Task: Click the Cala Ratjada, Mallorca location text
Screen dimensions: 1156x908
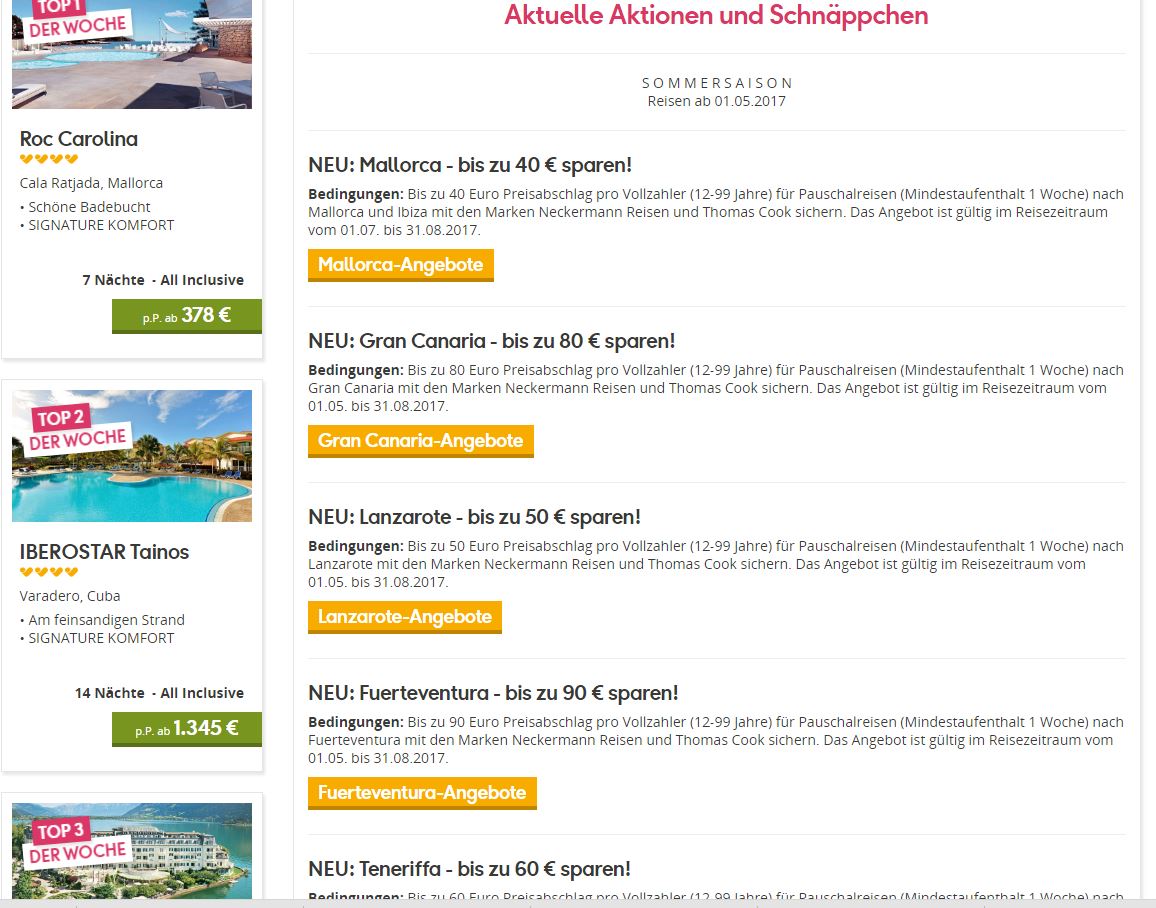Action: pyautogui.click(x=91, y=183)
